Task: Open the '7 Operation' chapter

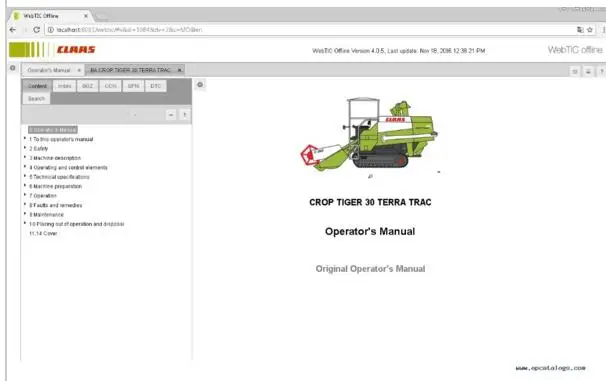Action: click(43, 196)
